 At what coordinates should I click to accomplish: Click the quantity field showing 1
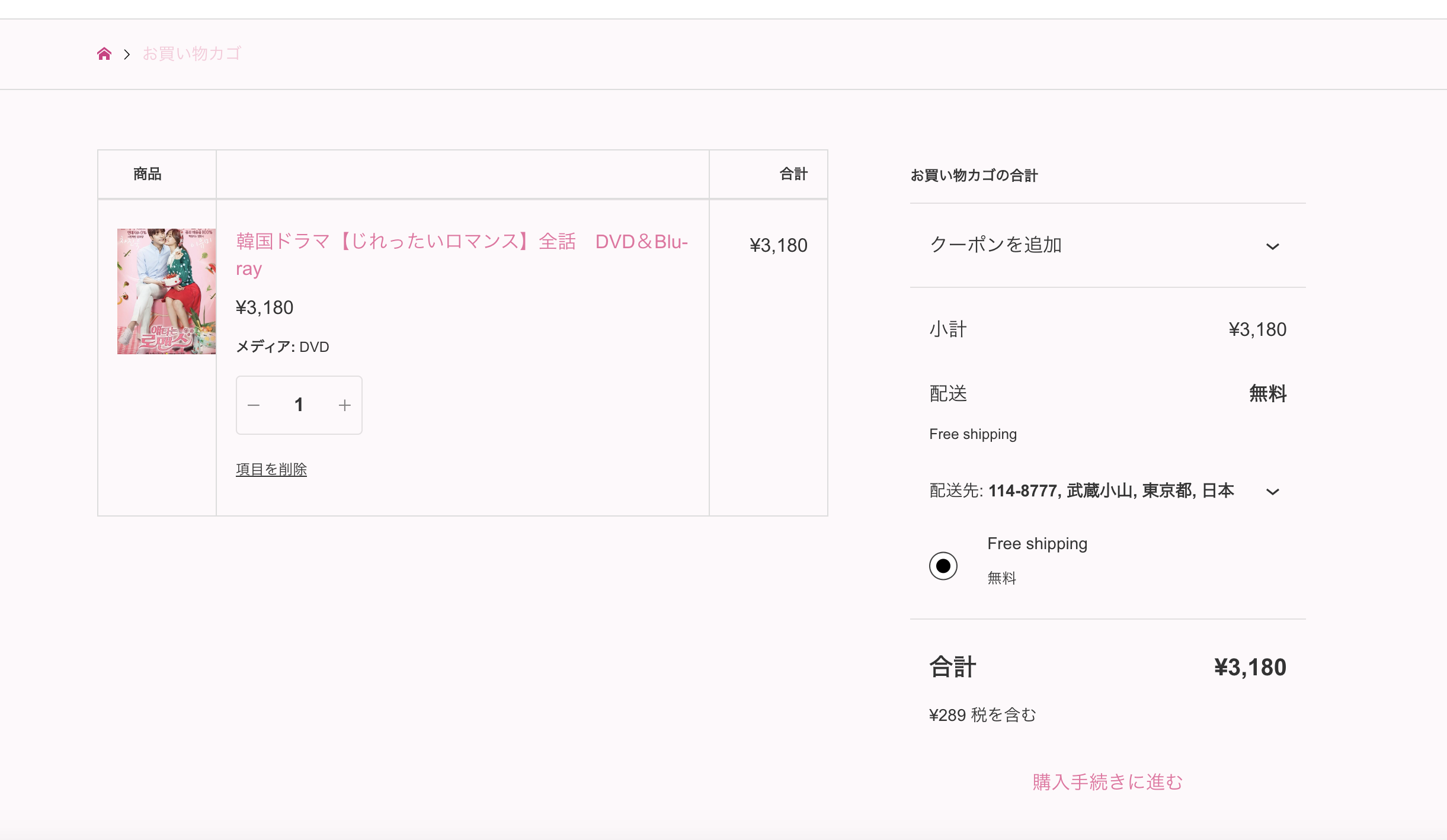point(299,405)
